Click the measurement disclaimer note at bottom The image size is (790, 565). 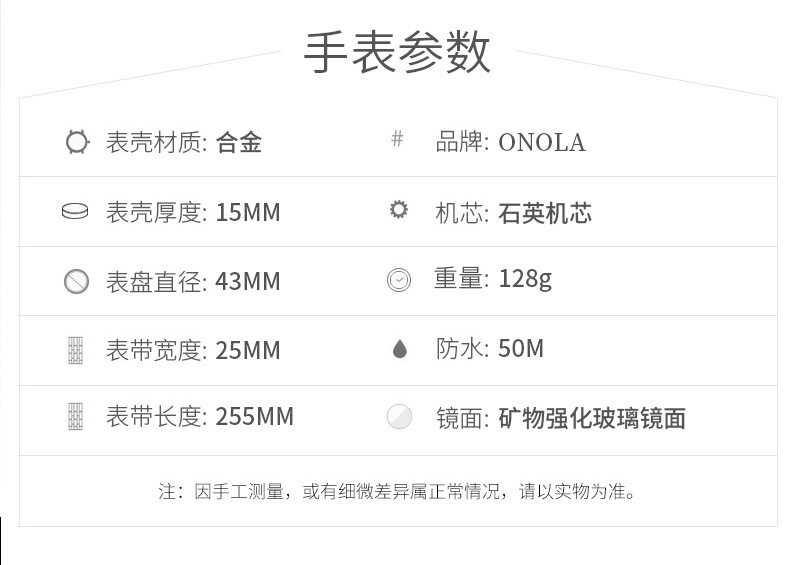pos(397,492)
